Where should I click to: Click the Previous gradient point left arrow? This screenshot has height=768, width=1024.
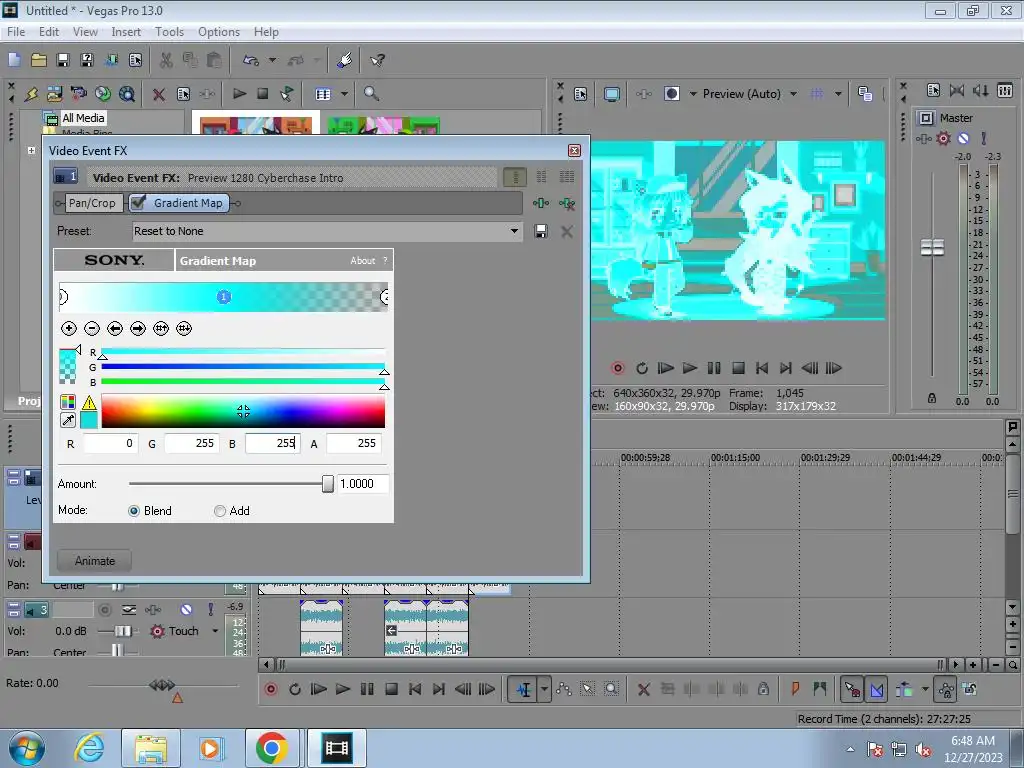tap(115, 328)
